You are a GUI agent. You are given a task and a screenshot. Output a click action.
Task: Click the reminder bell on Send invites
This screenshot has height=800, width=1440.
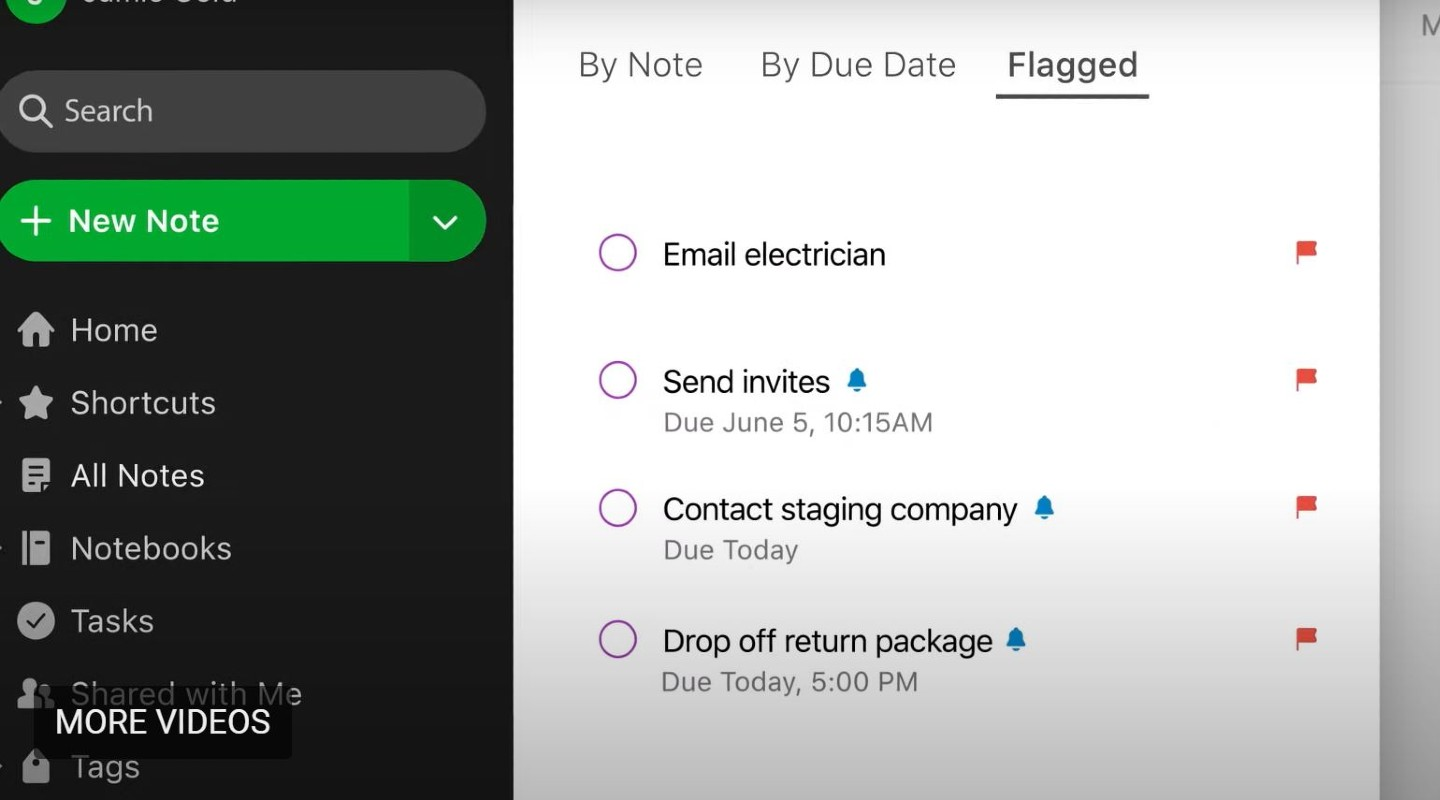(x=857, y=380)
